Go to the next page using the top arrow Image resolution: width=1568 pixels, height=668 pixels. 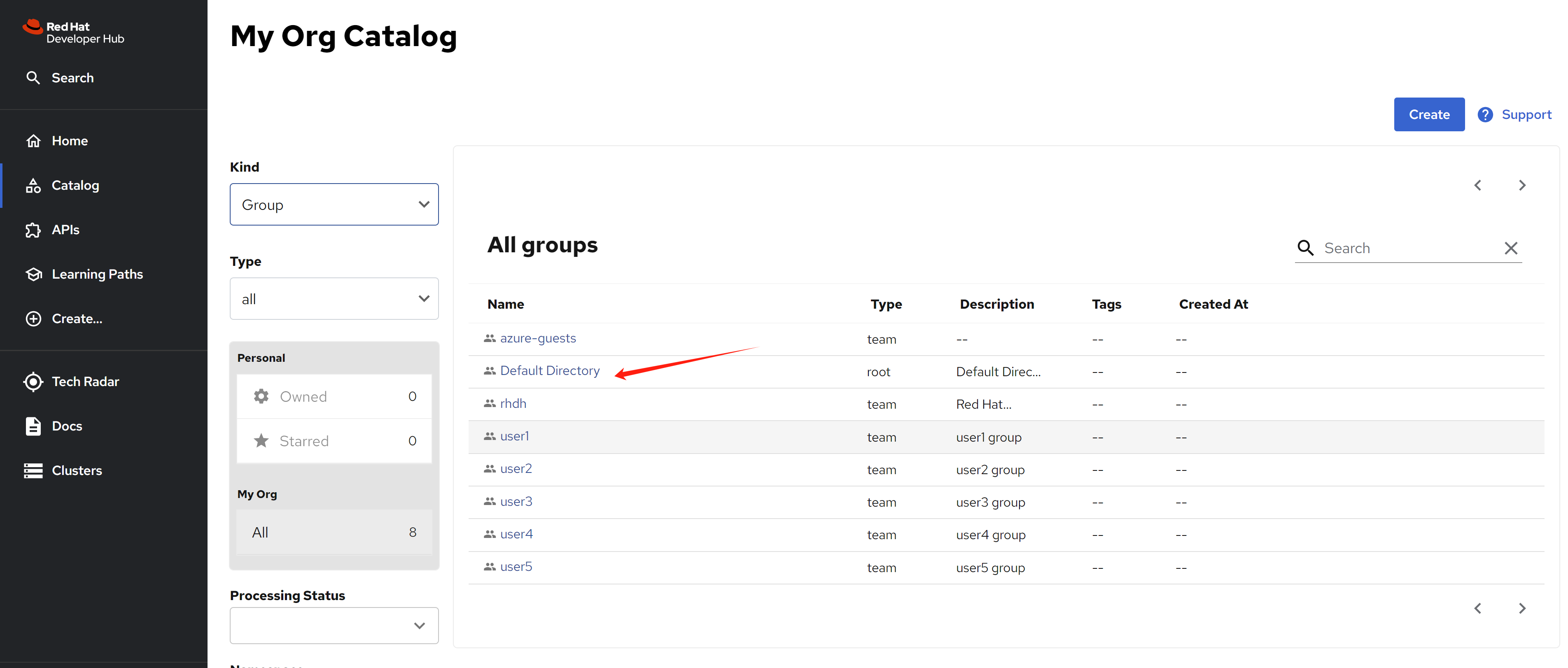[x=1522, y=186]
